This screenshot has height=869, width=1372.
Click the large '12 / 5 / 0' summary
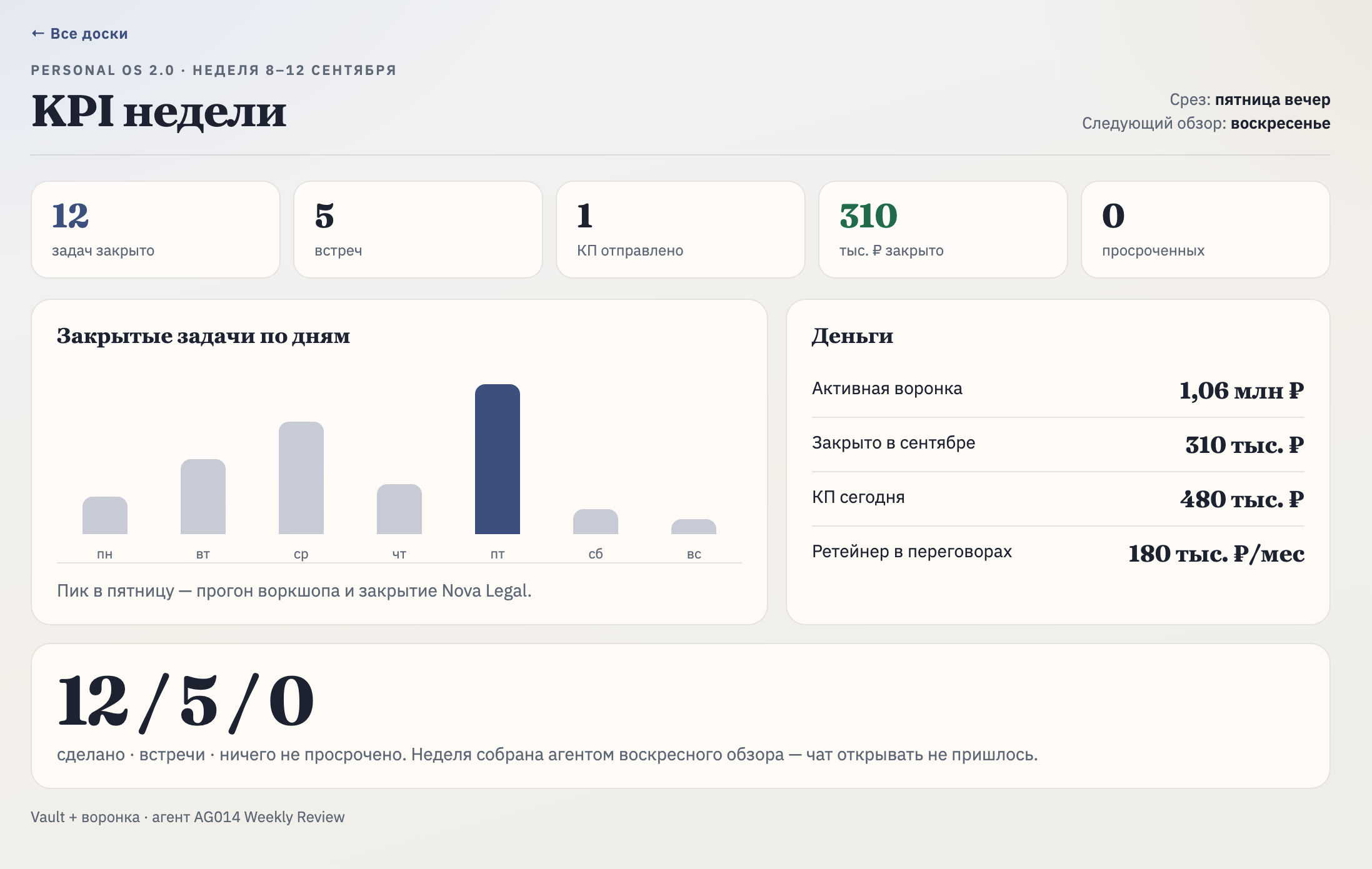coord(186,702)
